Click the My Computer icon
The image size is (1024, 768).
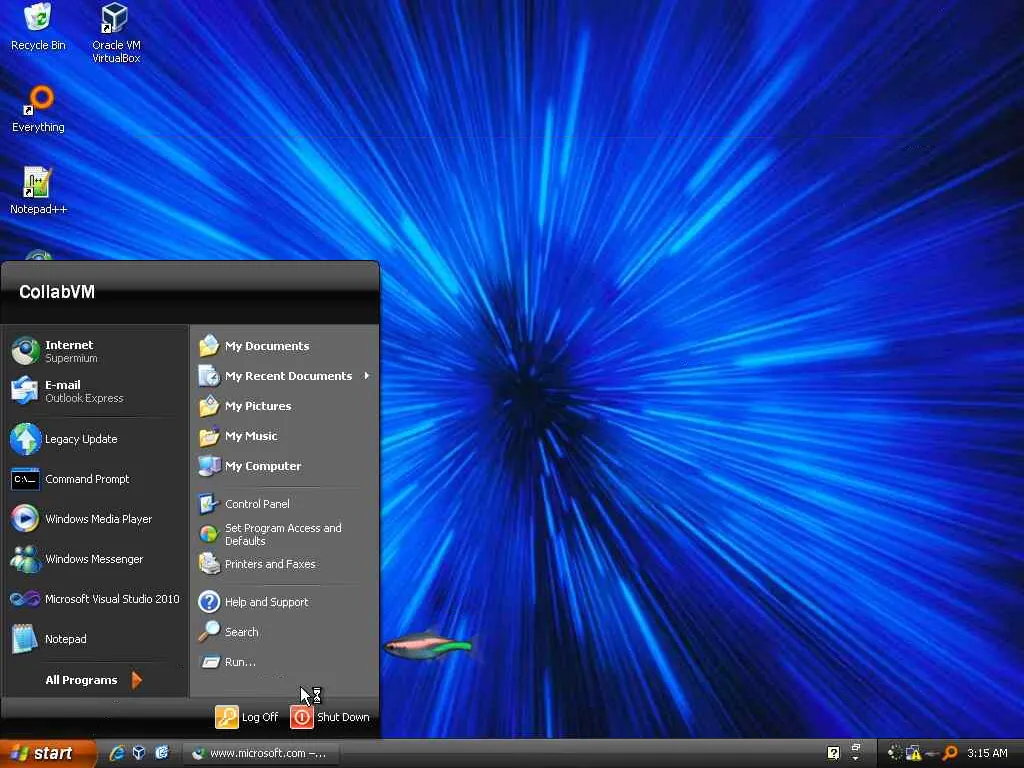point(209,466)
